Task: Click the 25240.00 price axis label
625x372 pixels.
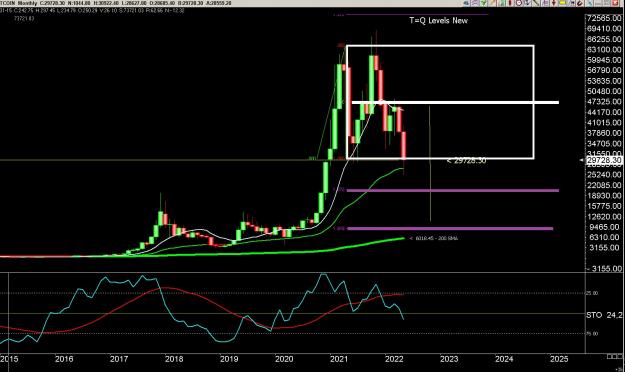Action: click(604, 175)
